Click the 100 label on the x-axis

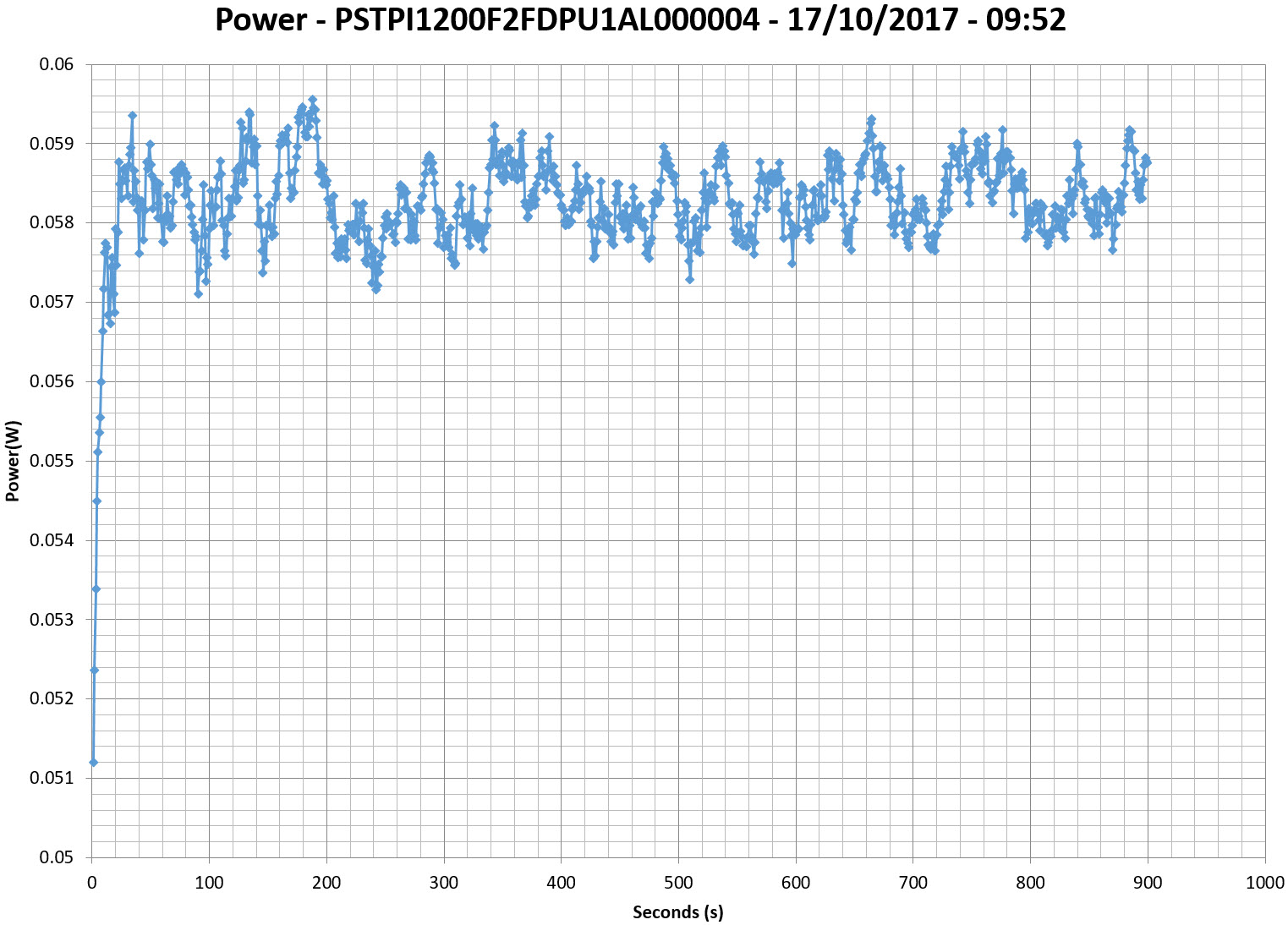coord(209,884)
